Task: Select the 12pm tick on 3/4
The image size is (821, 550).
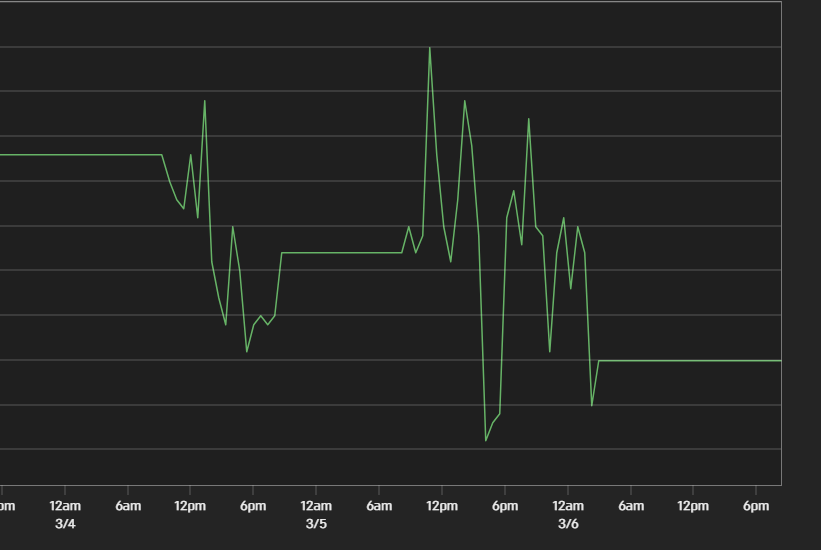Action: point(190,506)
